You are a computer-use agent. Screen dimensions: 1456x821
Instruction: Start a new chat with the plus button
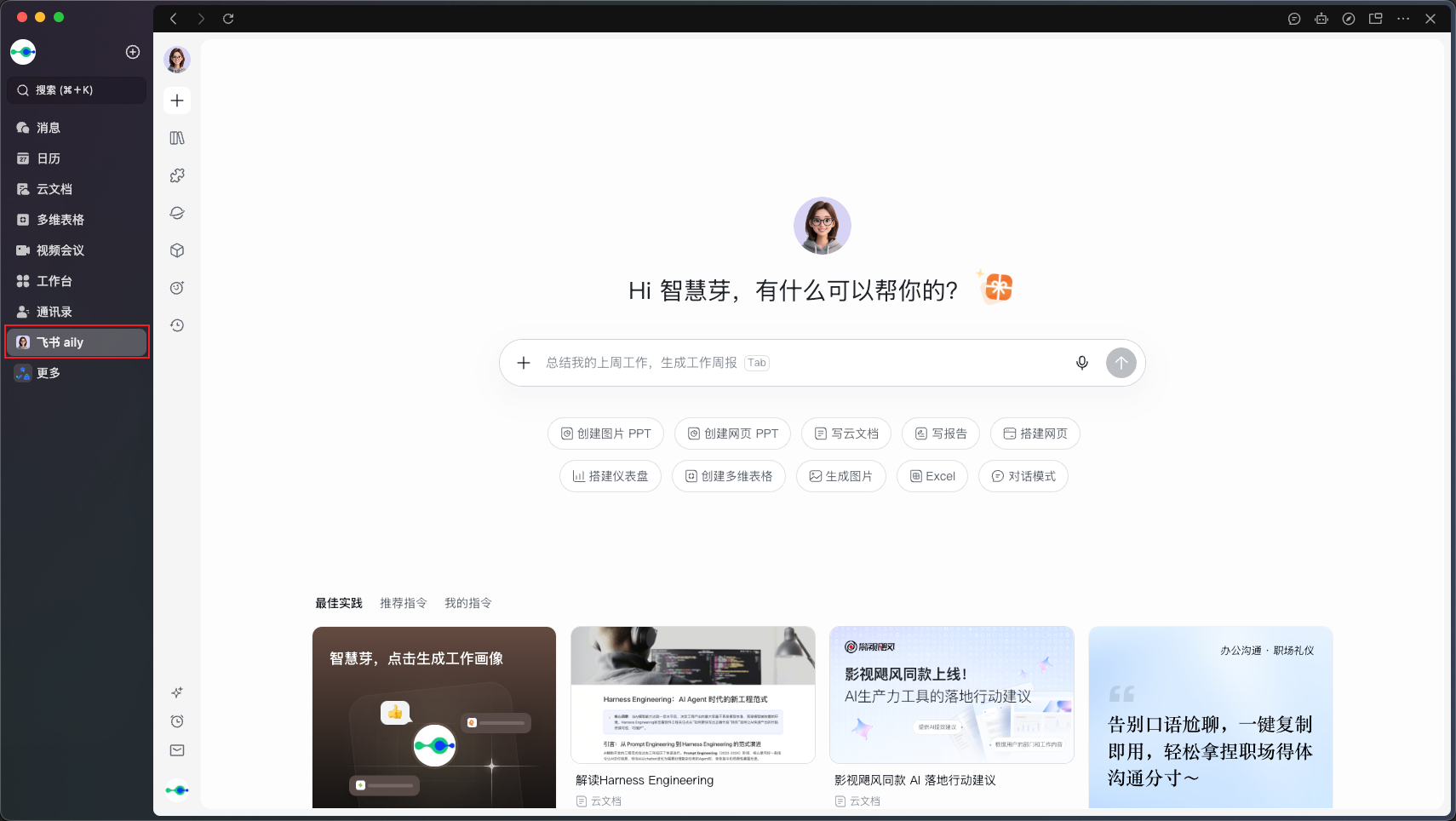(x=177, y=100)
